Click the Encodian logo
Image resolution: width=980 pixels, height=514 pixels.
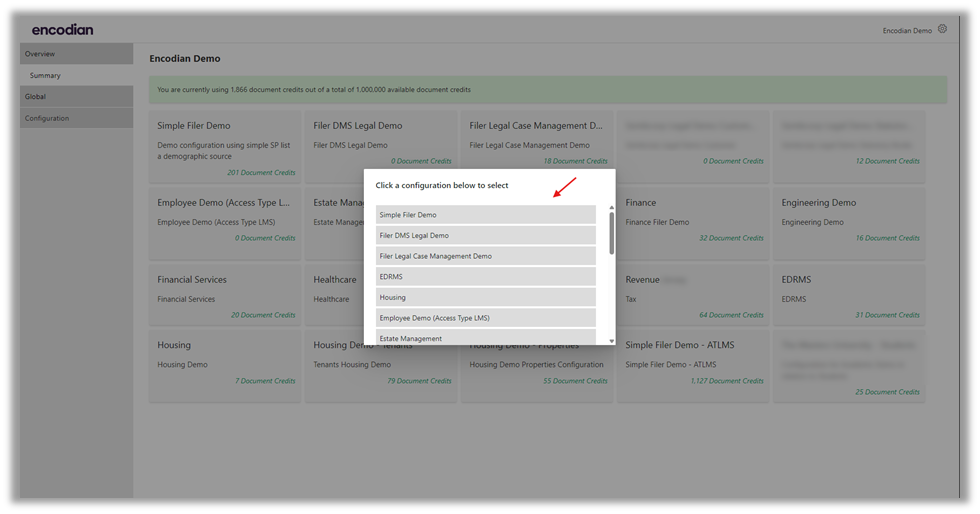click(x=62, y=30)
